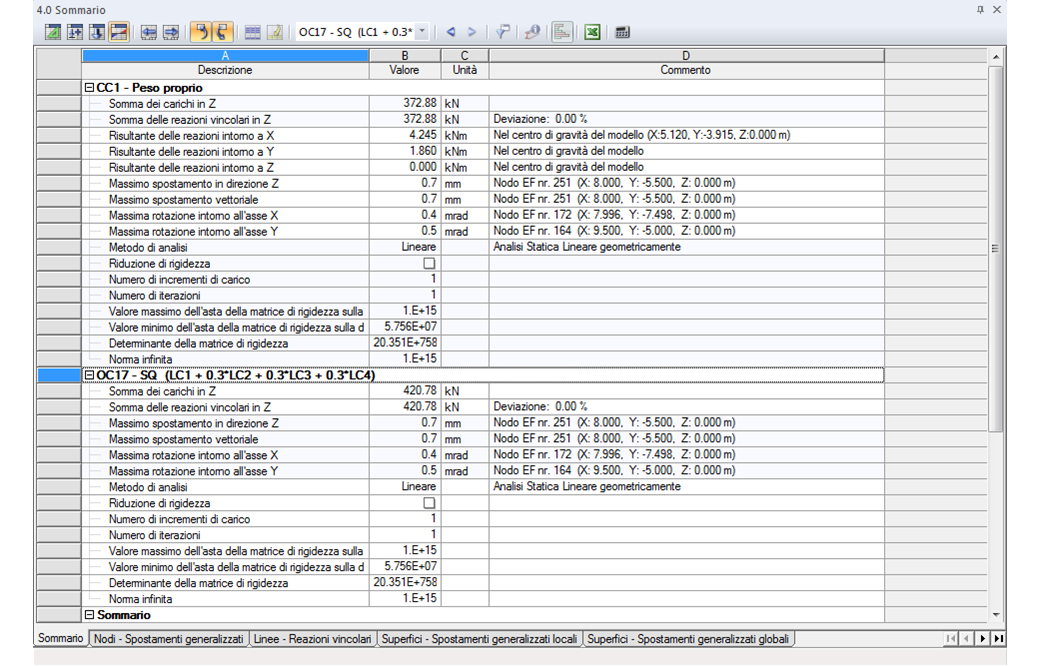
Task: Click the info pointer icon in toolbar
Action: click(532, 32)
